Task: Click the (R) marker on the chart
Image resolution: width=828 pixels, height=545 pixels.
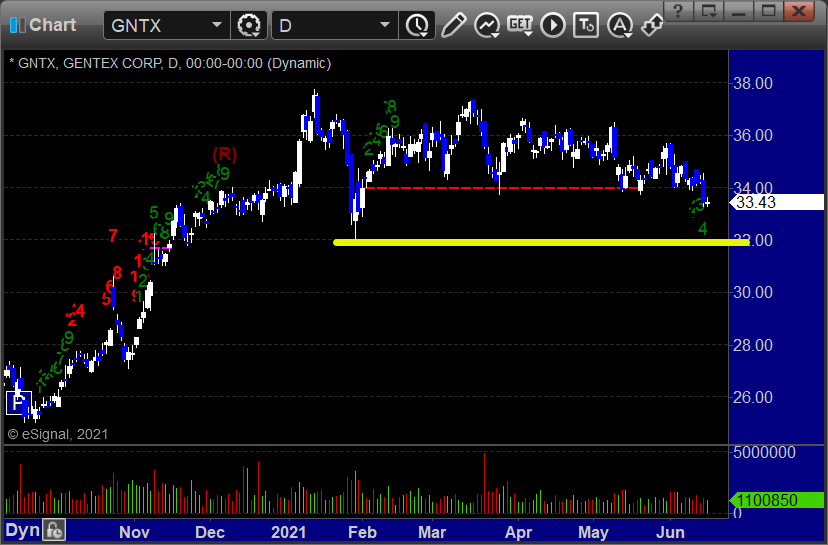Action: (x=224, y=155)
